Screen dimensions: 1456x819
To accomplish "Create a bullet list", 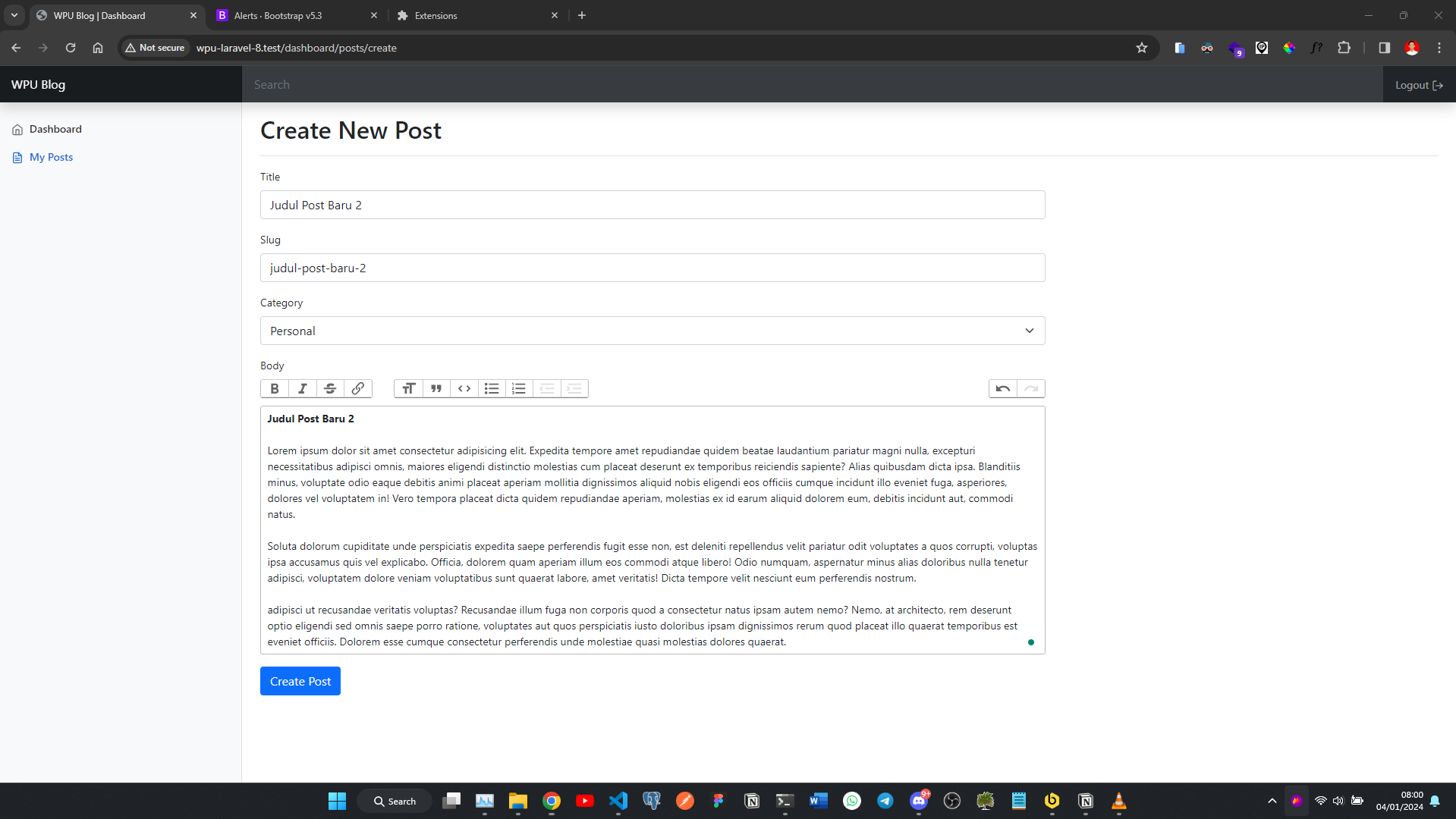I will coord(491,388).
